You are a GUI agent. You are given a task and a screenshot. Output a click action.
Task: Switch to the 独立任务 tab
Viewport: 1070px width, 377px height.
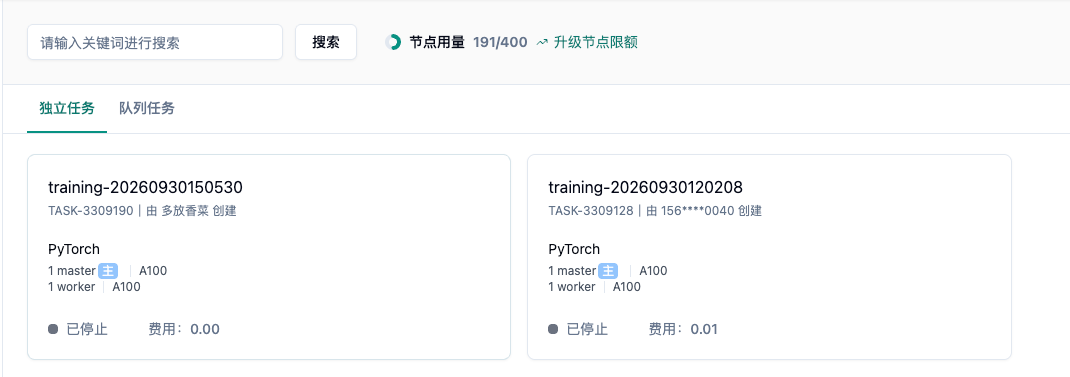click(67, 108)
